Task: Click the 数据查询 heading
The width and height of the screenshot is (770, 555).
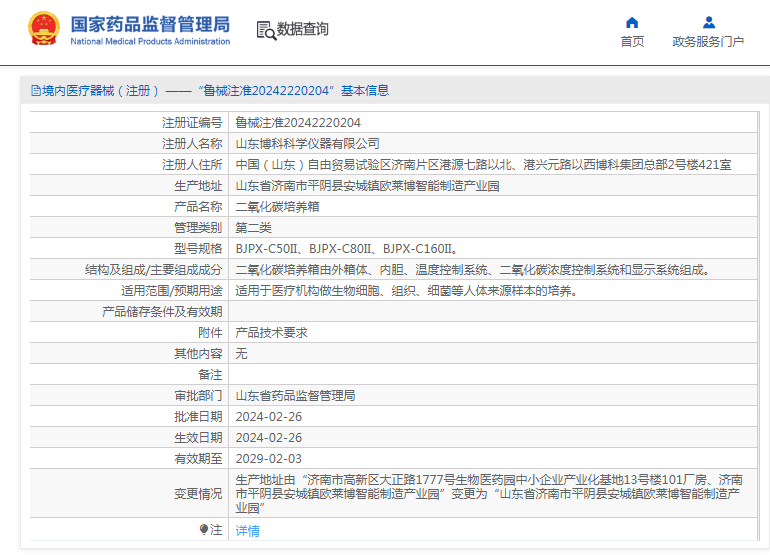Action: tap(302, 29)
